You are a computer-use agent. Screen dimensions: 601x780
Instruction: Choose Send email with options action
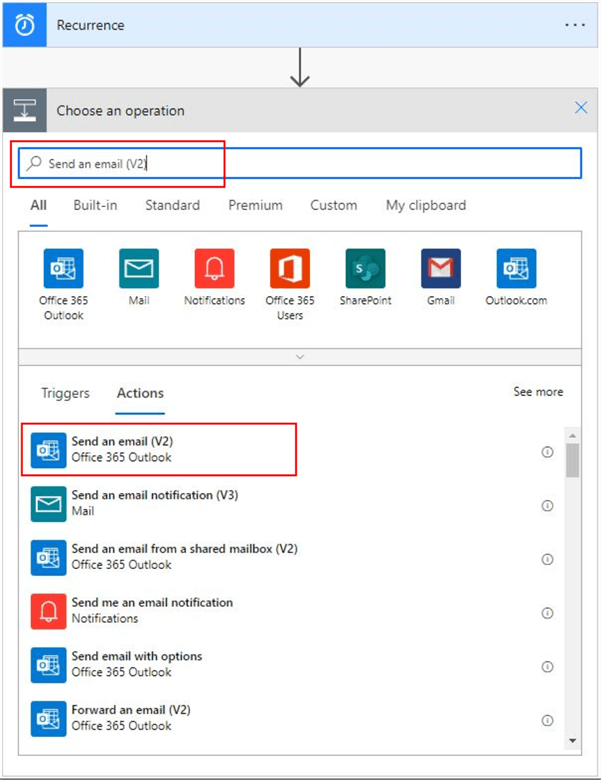coord(292,665)
